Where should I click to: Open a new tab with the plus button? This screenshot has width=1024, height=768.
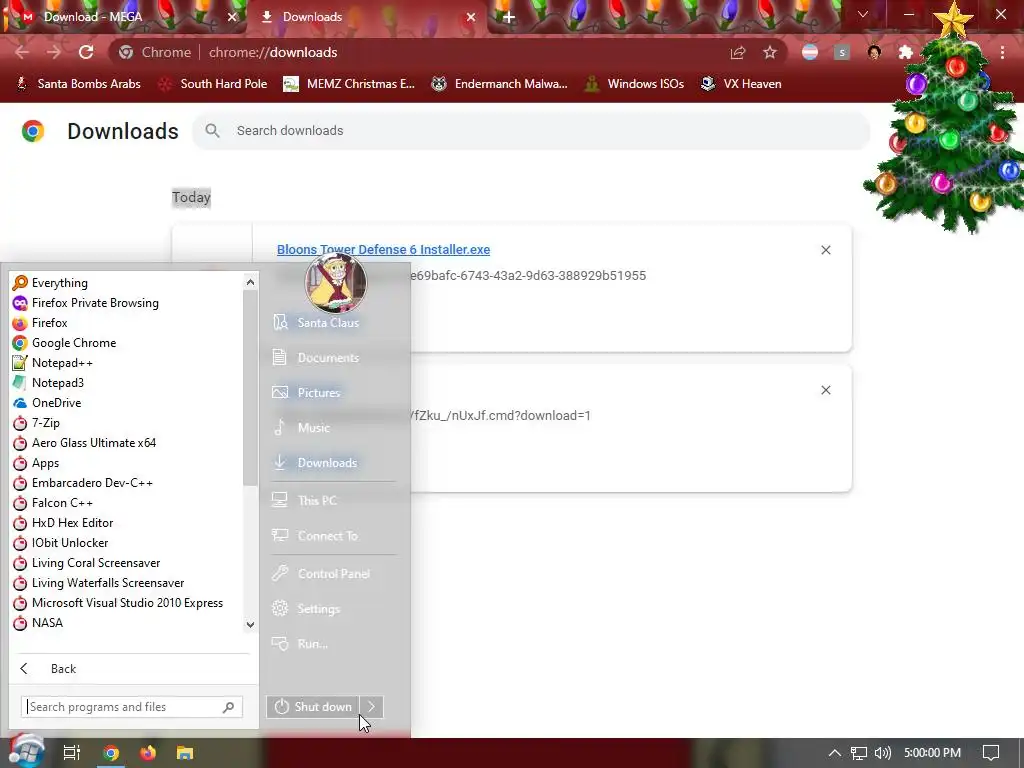509,17
